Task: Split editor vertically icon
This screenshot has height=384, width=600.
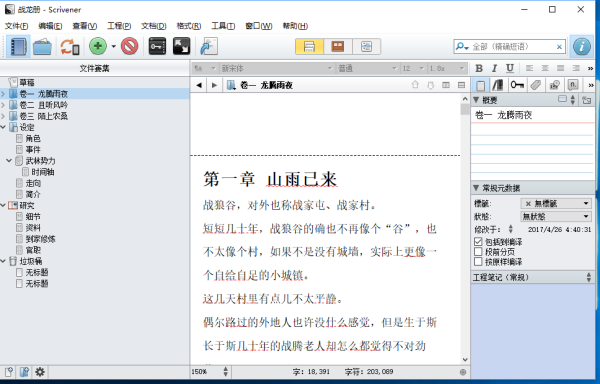Action: [446, 85]
